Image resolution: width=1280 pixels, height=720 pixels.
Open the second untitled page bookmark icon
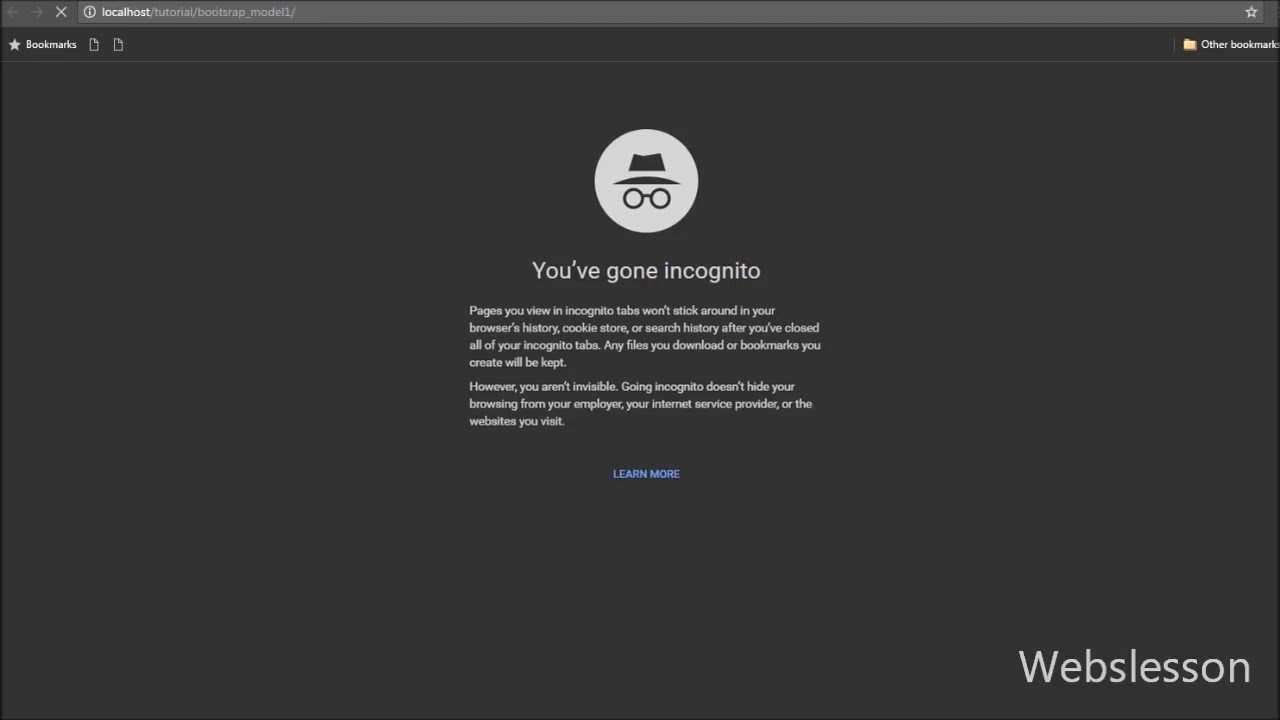[118, 44]
